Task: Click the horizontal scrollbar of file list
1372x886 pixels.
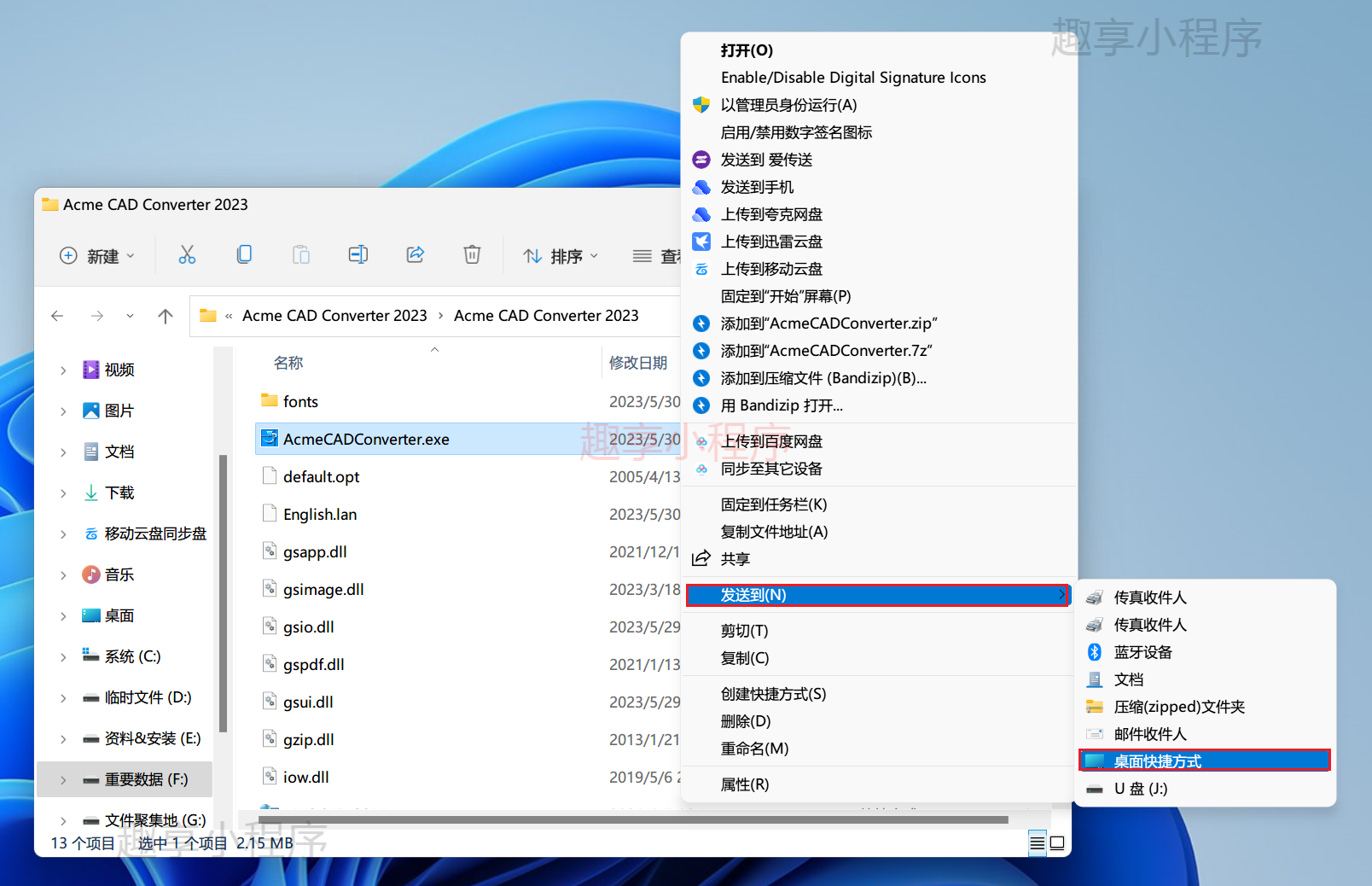Action: 633,820
